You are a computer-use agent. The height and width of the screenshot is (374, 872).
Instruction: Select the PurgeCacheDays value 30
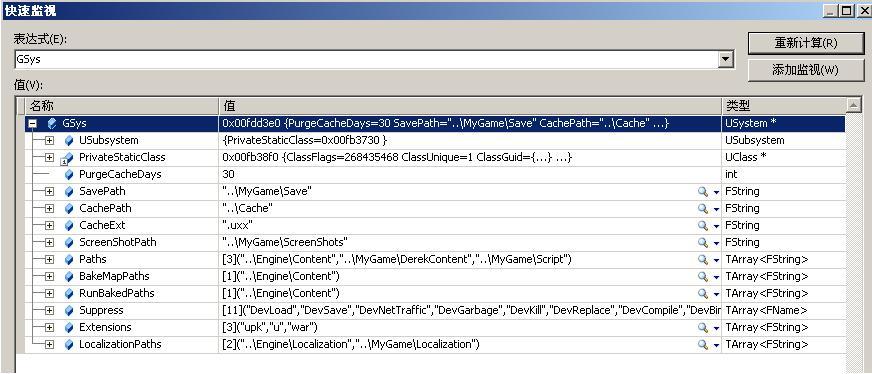pyautogui.click(x=228, y=174)
